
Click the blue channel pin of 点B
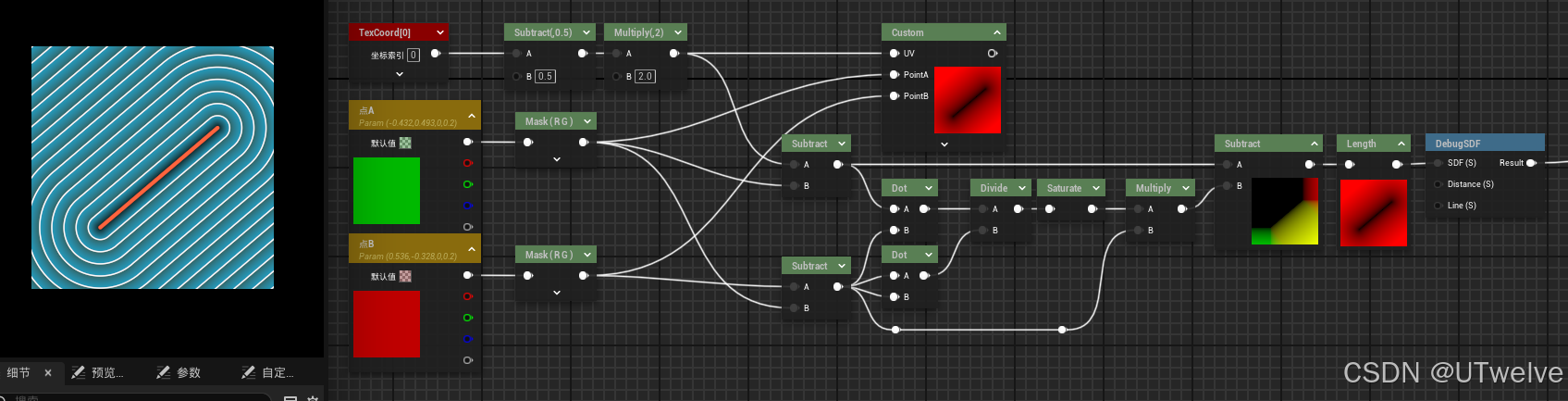click(x=467, y=339)
